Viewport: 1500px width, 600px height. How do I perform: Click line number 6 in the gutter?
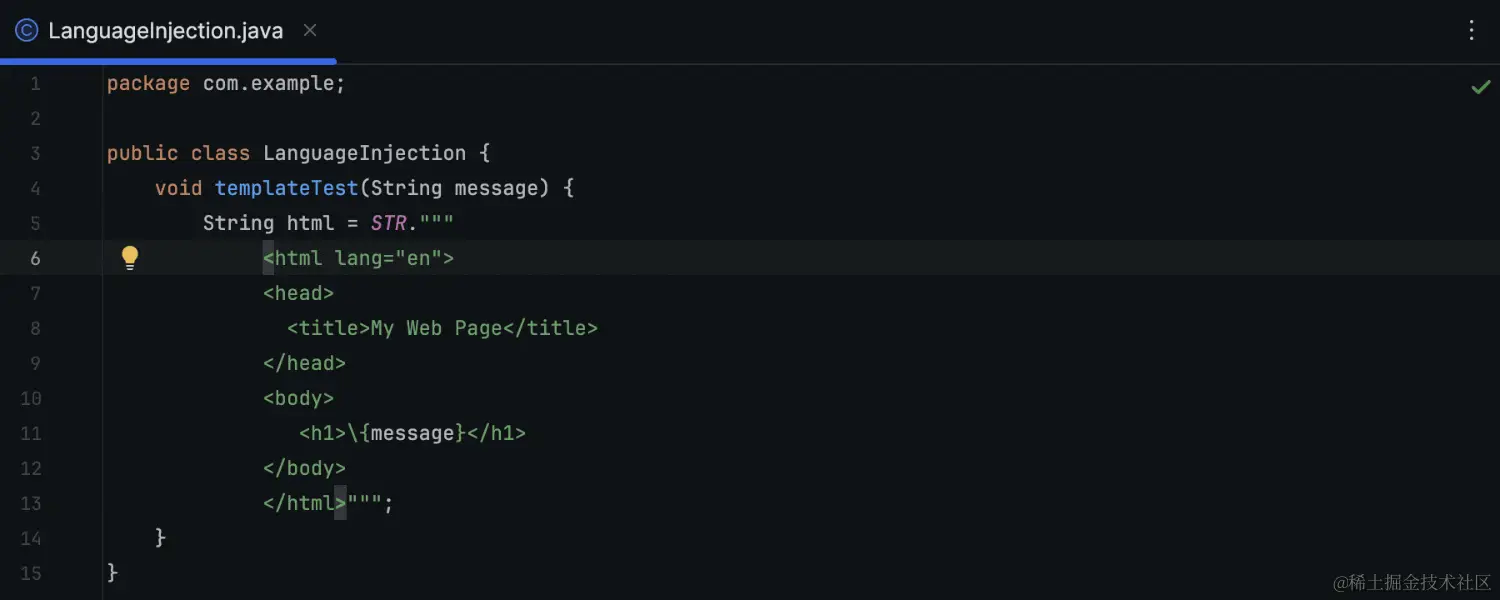point(36,257)
